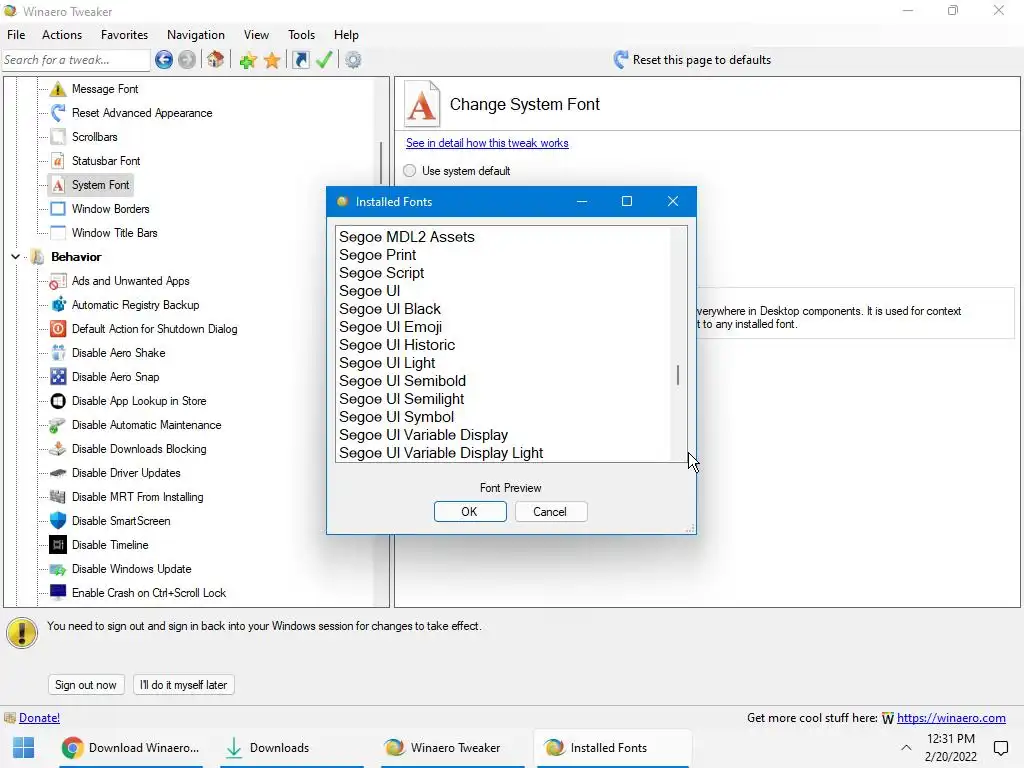Click Reset this page to defaults

(701, 60)
